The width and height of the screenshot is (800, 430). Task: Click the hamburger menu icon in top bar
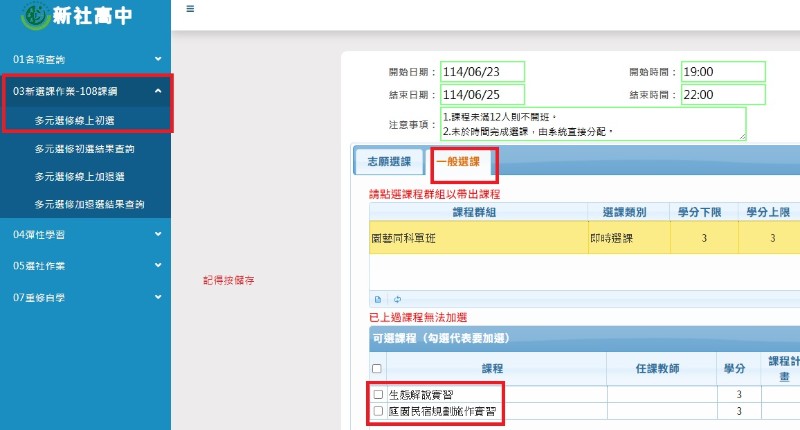(x=190, y=8)
